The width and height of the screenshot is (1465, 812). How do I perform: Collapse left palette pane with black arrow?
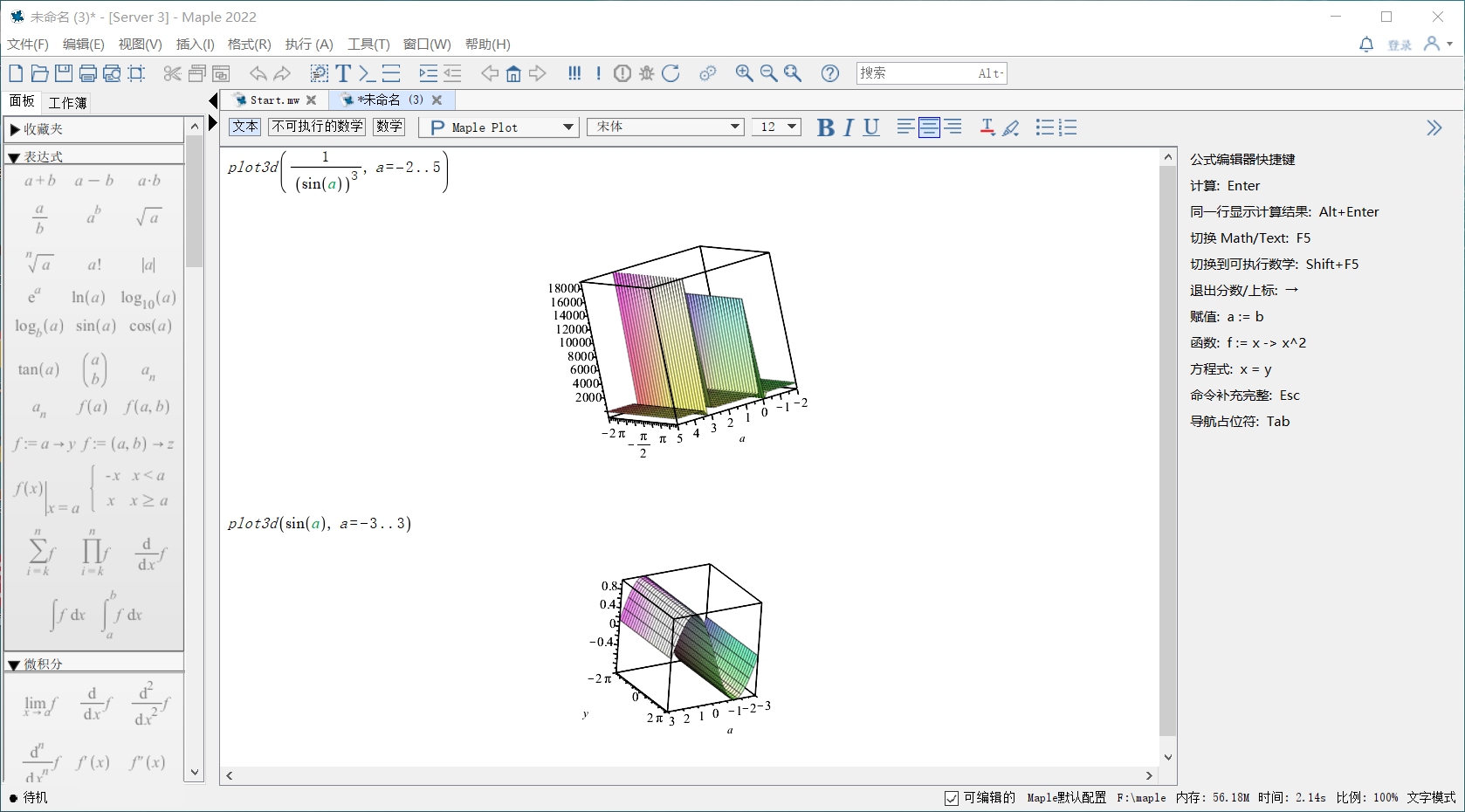click(213, 101)
